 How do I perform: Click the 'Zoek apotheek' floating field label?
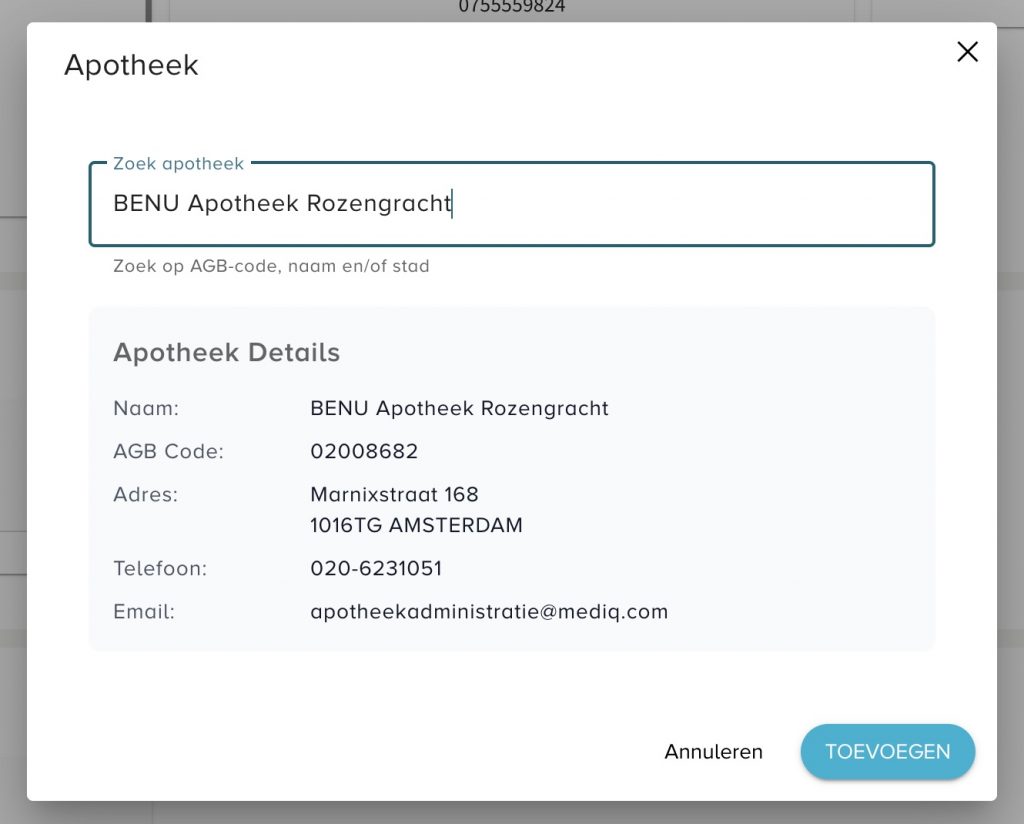tap(178, 163)
